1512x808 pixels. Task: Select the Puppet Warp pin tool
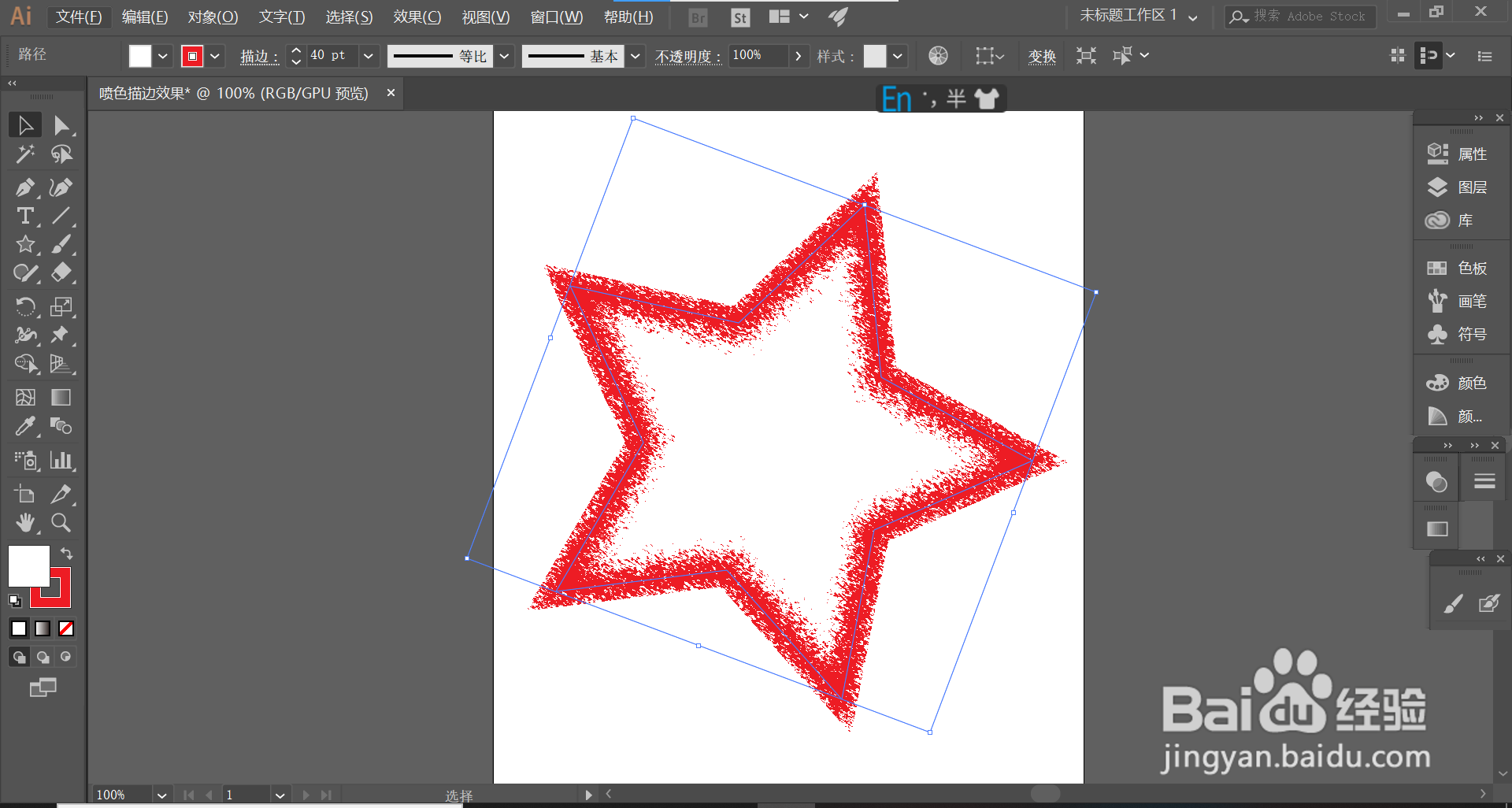pos(61,335)
